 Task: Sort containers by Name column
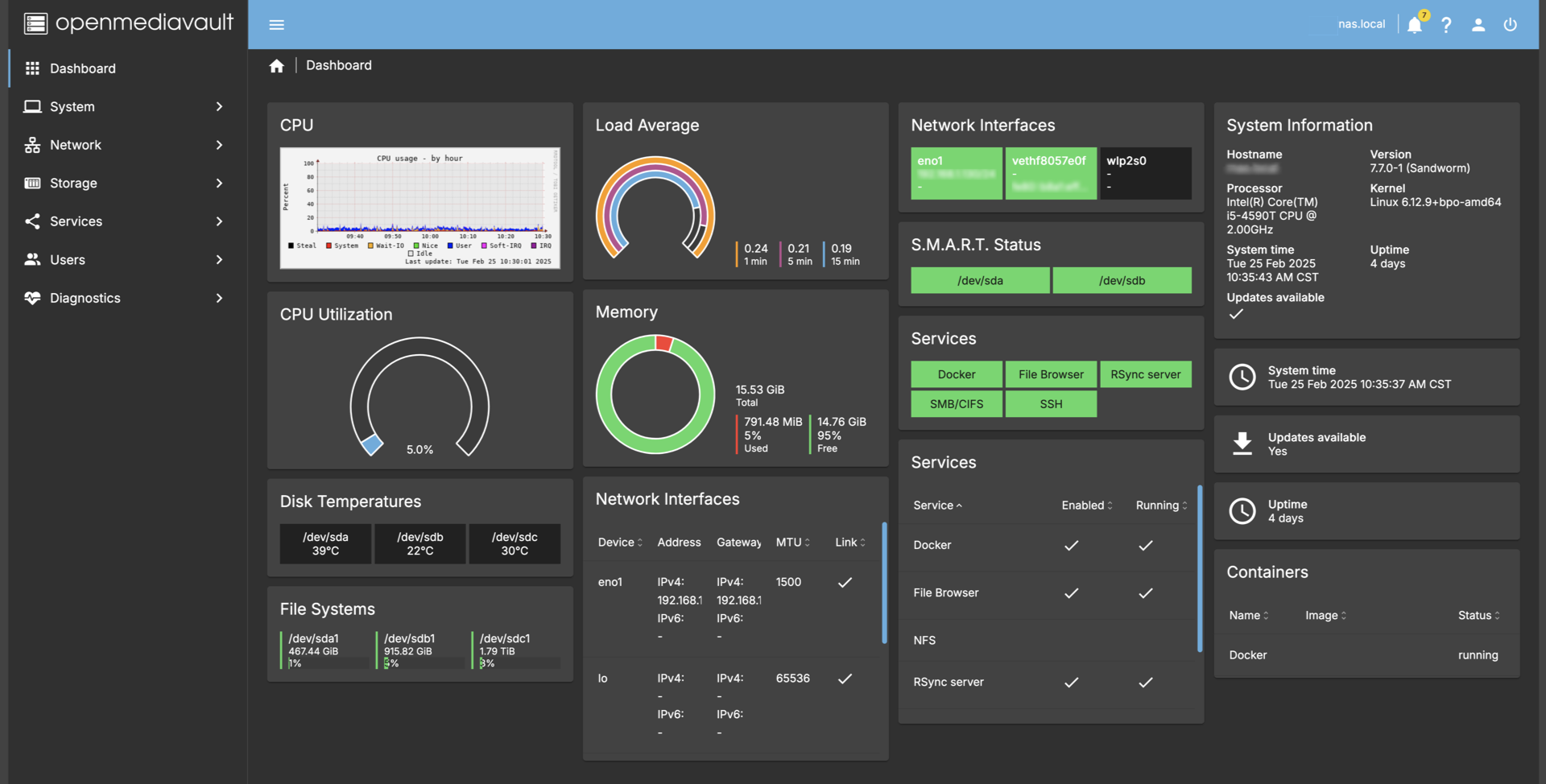[1249, 615]
